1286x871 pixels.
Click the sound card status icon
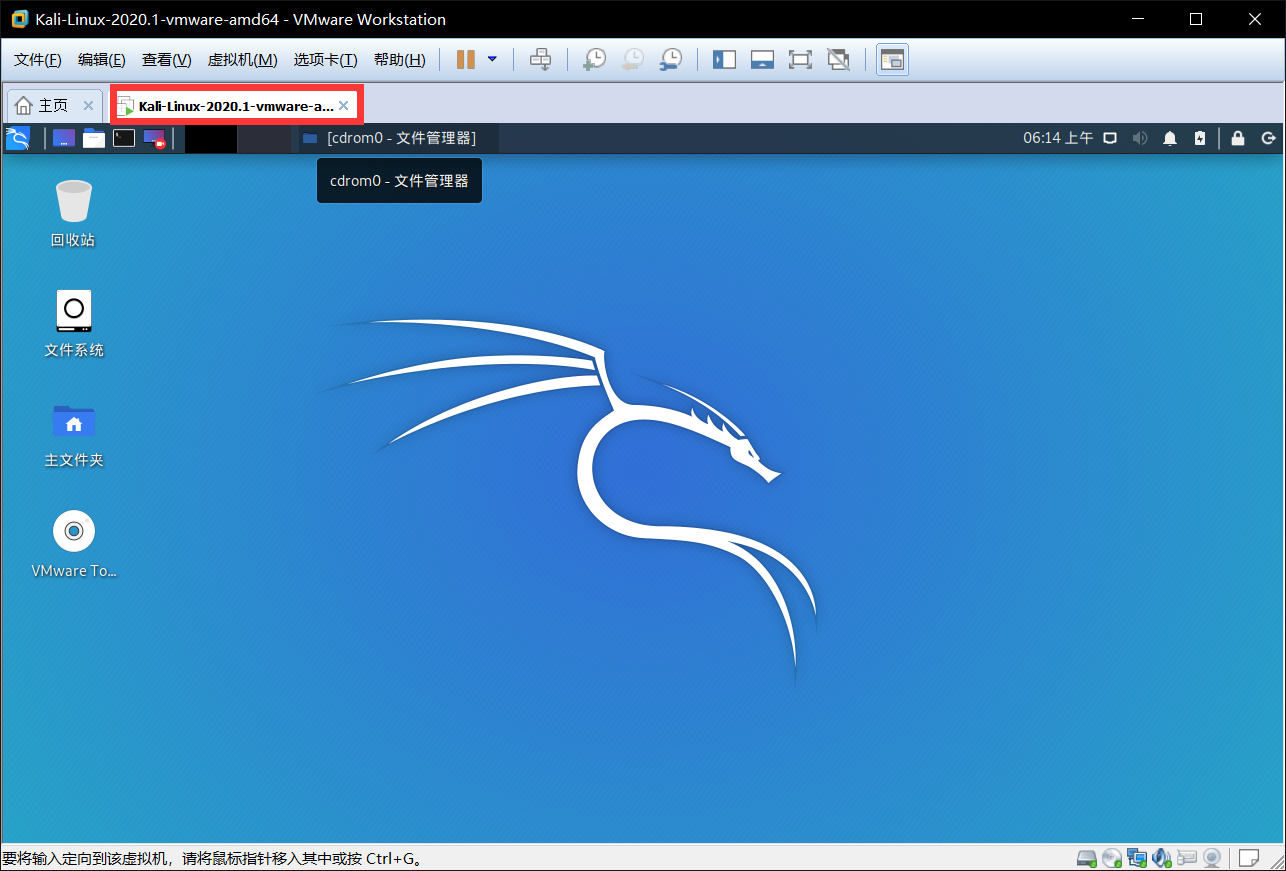pyautogui.click(x=1162, y=858)
